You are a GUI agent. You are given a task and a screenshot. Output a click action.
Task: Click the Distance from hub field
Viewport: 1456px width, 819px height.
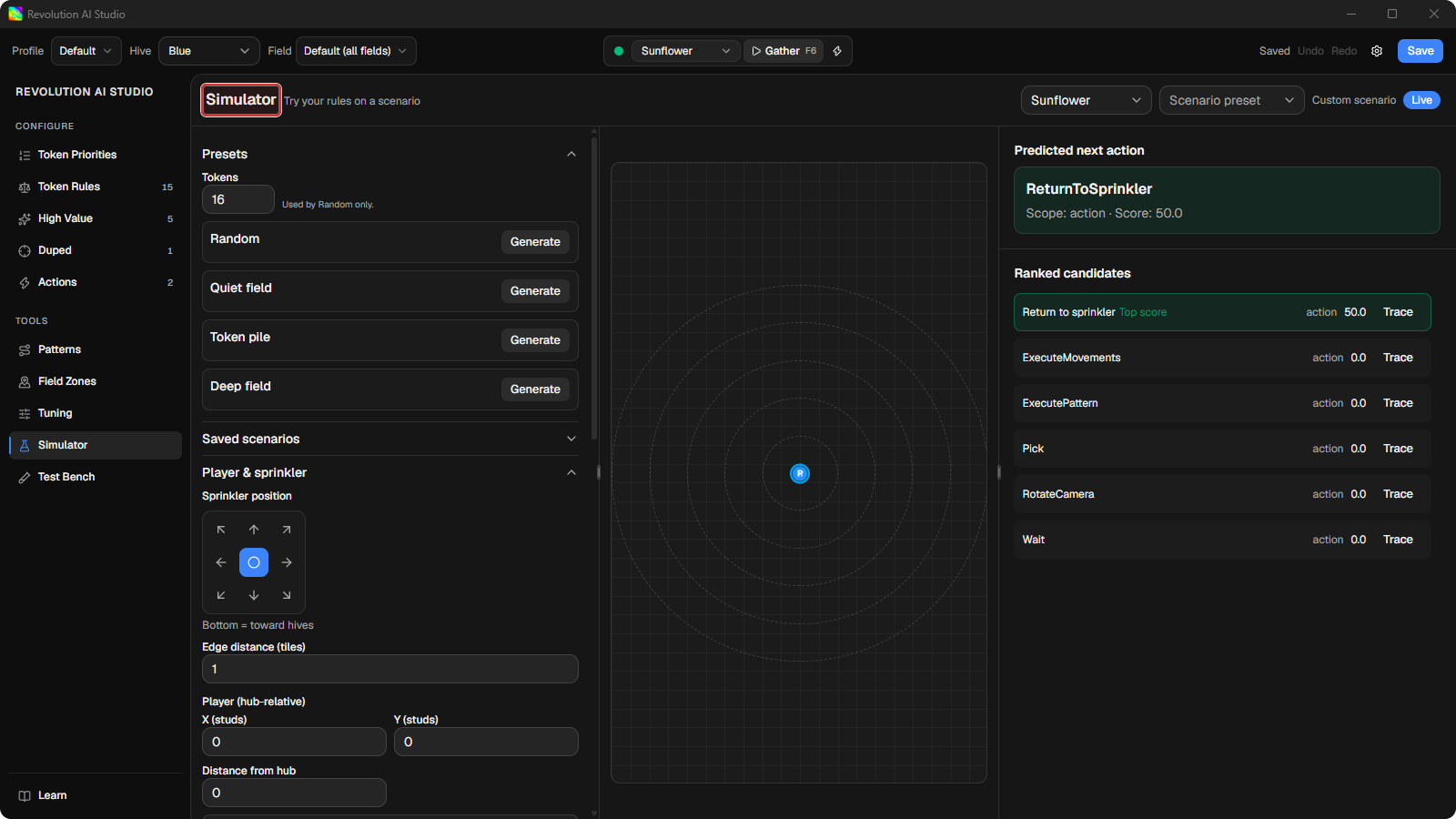tap(294, 793)
